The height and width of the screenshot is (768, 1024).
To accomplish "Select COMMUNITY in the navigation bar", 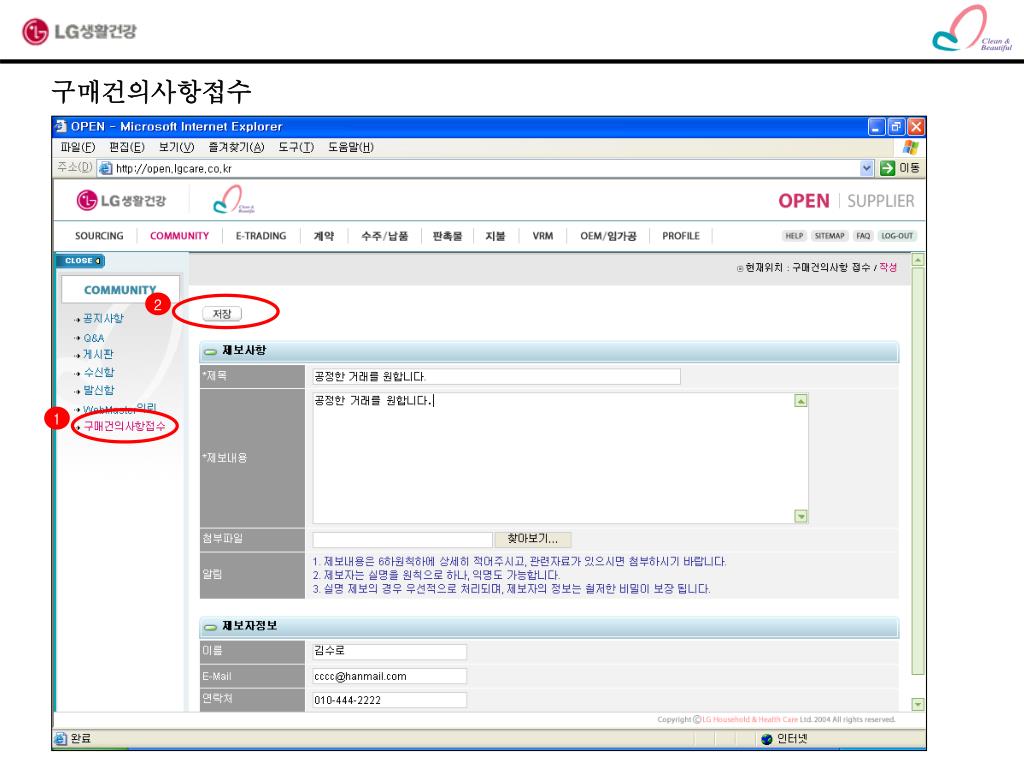I will pyautogui.click(x=180, y=236).
